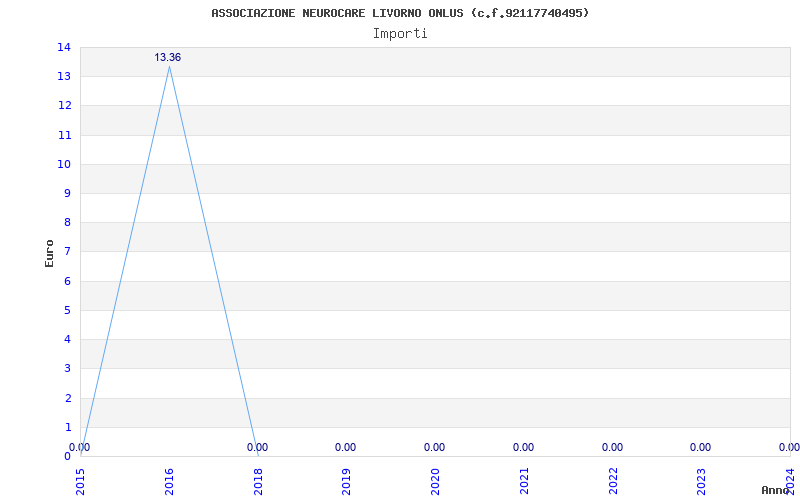Click the 13.36 peak data label

pos(168,58)
